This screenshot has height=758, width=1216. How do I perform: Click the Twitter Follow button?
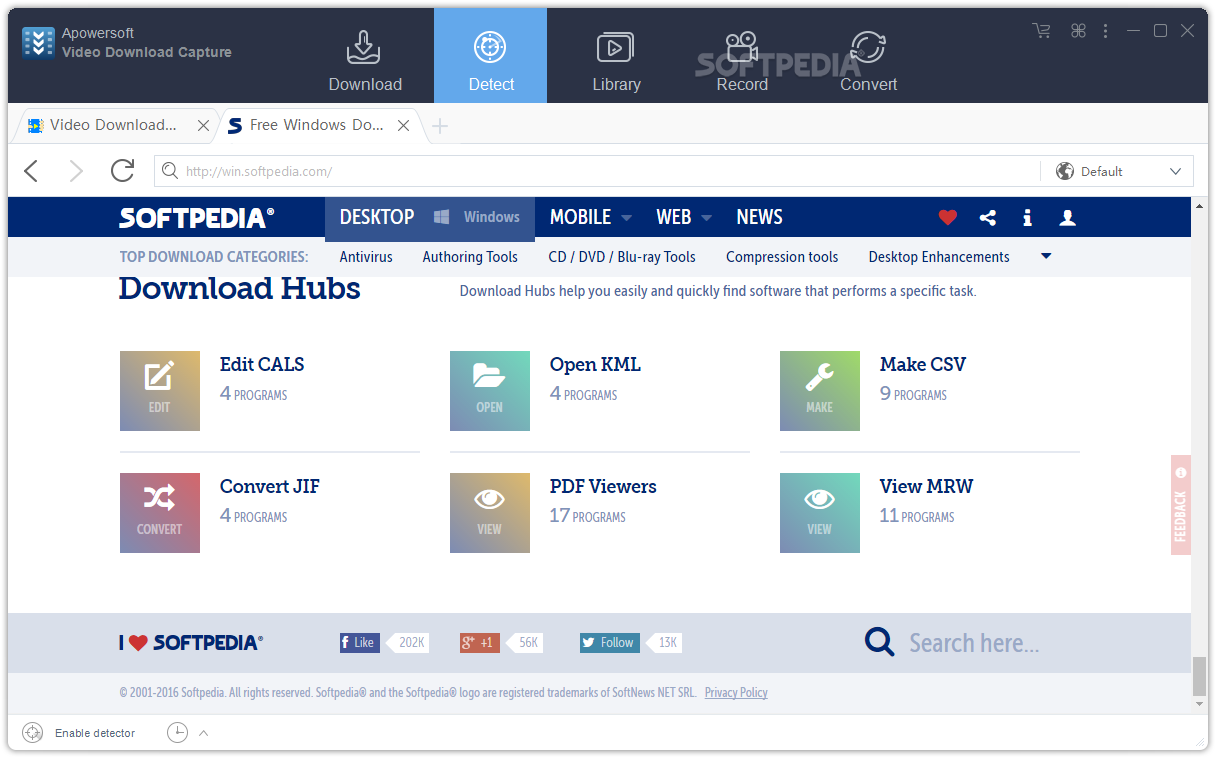(610, 642)
